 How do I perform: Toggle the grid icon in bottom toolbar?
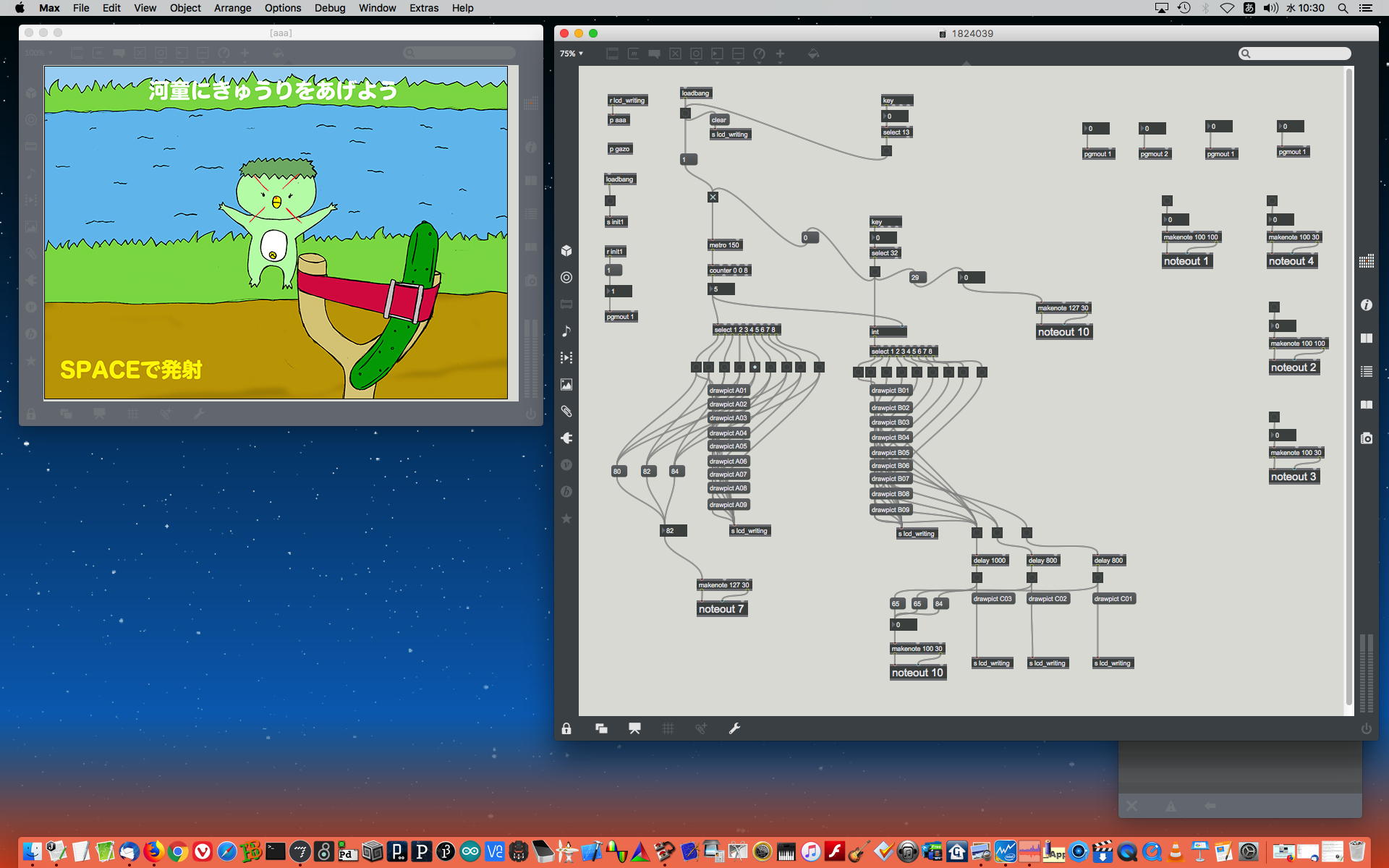pyautogui.click(x=668, y=728)
